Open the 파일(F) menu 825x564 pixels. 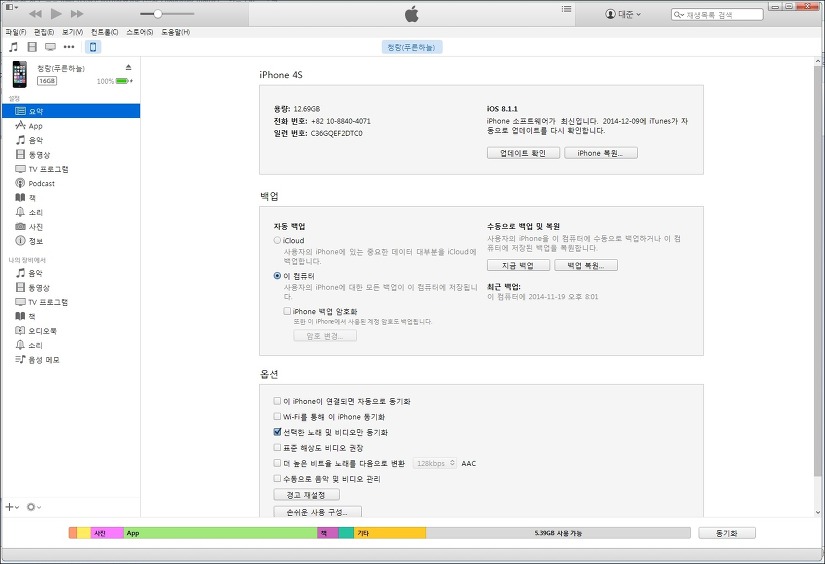coord(16,32)
